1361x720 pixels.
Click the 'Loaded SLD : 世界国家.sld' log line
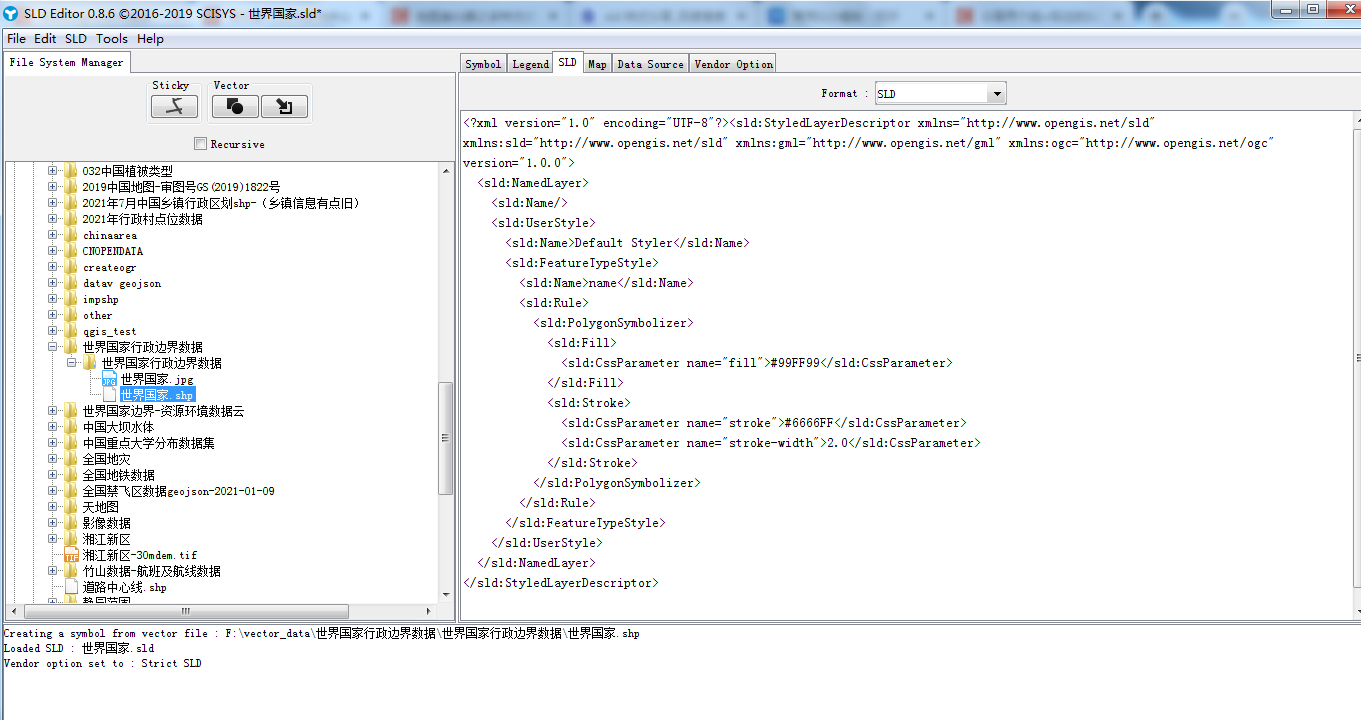click(x=79, y=648)
